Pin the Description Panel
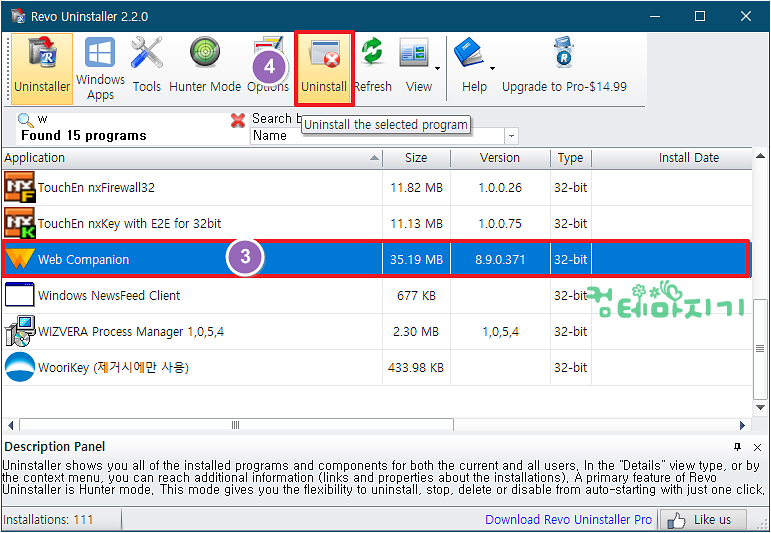Image resolution: width=771 pixels, height=533 pixels. tap(737, 447)
